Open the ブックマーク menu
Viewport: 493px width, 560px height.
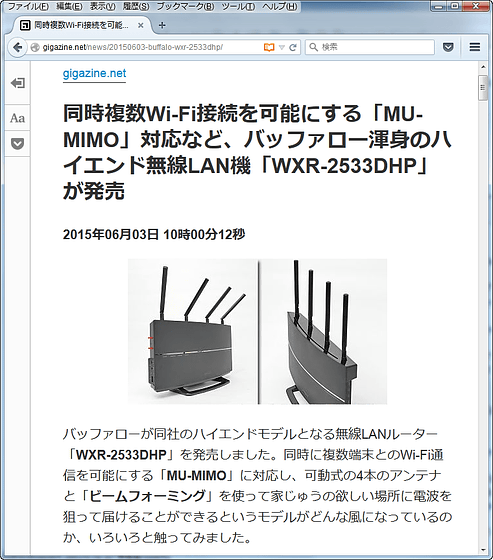[185, 6]
